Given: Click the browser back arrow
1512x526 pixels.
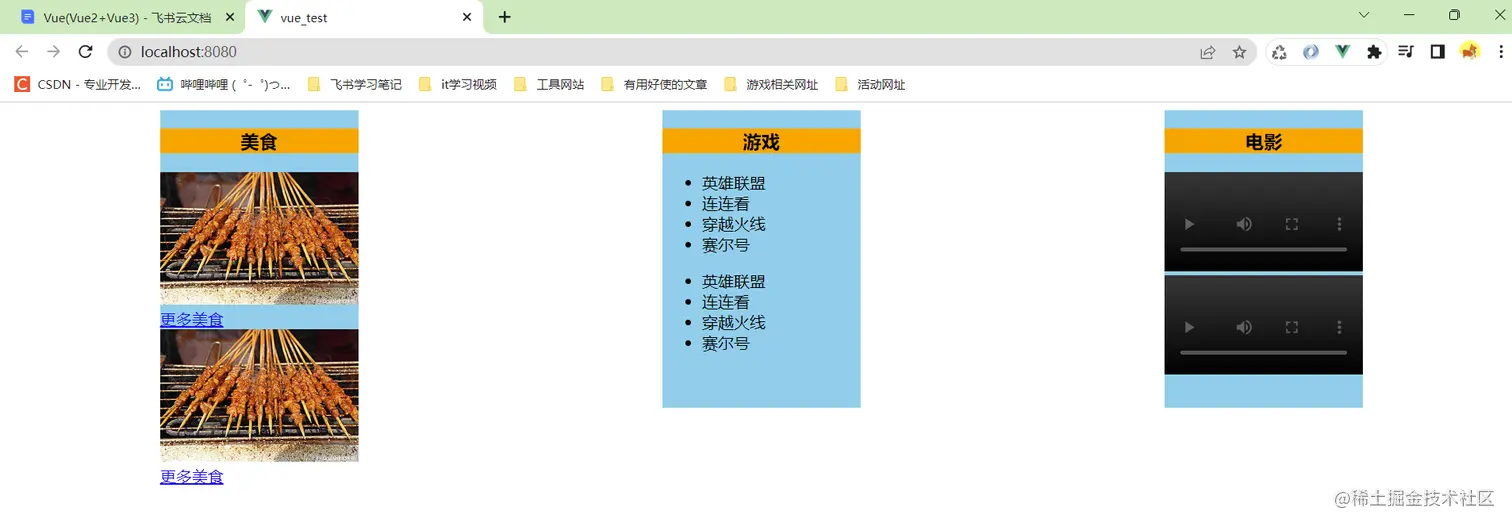Looking at the screenshot, I should [x=22, y=52].
